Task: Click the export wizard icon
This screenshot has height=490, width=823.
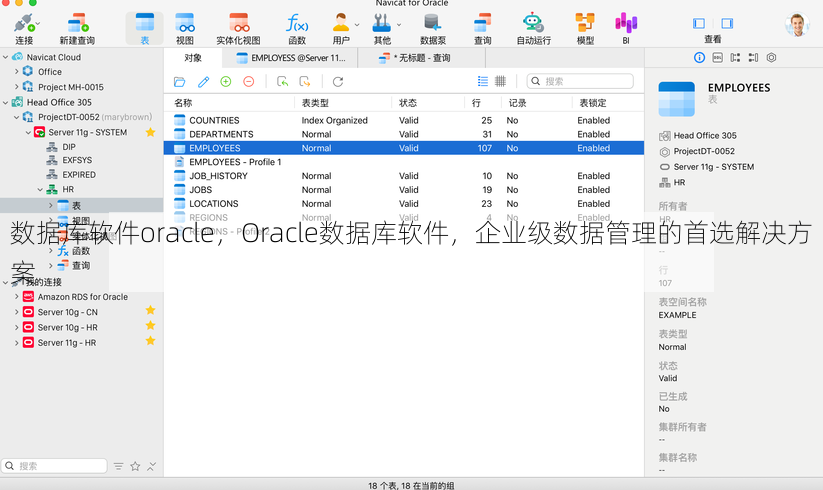Action: 304,81
